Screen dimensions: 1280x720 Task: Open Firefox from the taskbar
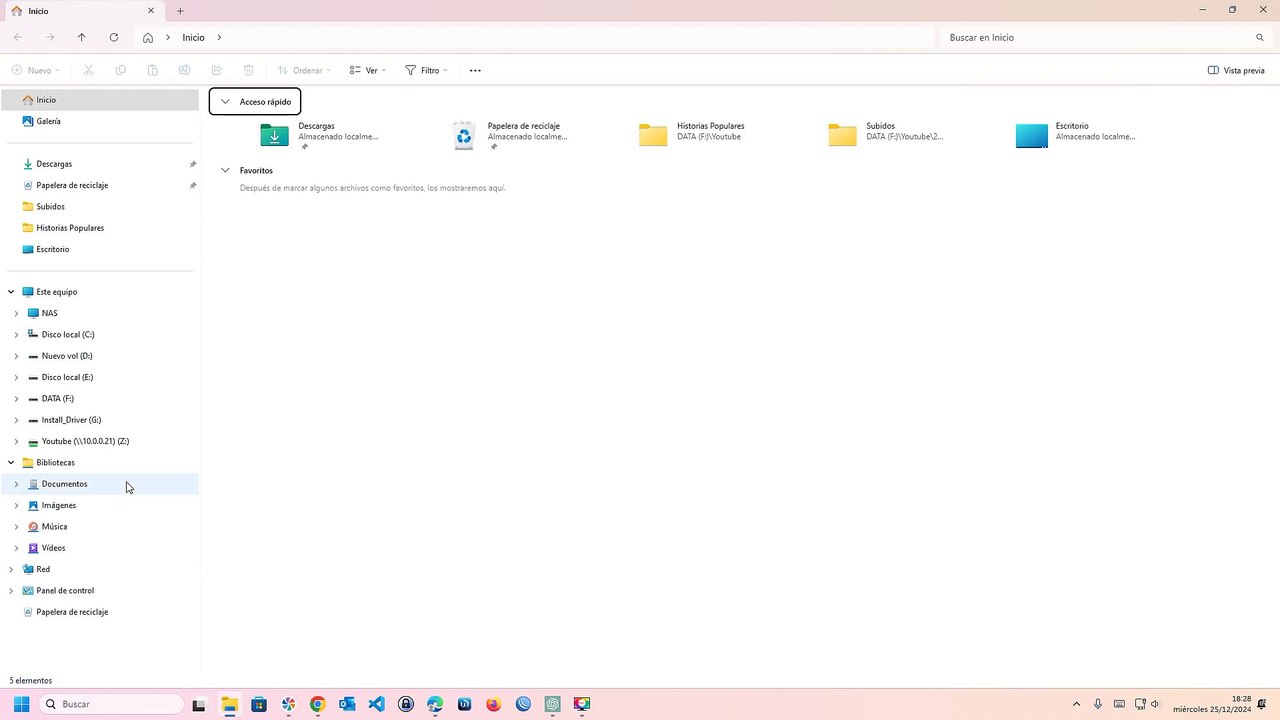click(x=493, y=704)
